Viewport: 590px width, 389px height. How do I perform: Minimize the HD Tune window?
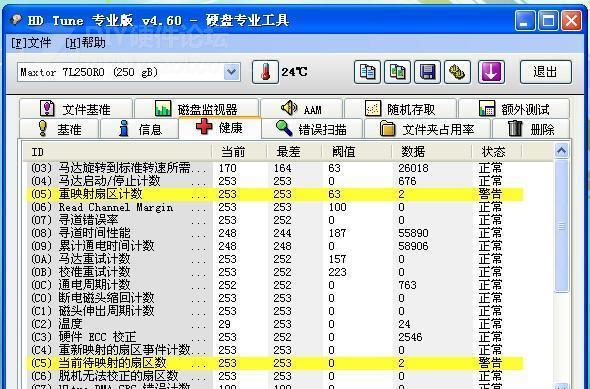(x=525, y=21)
